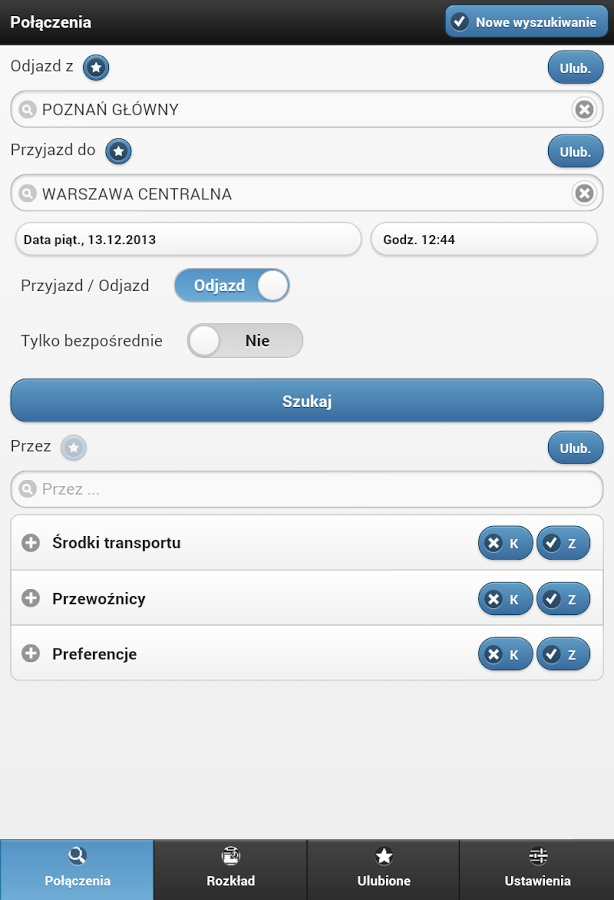Click the Przez via-station input field
This screenshot has height=900, width=614.
click(x=307, y=490)
